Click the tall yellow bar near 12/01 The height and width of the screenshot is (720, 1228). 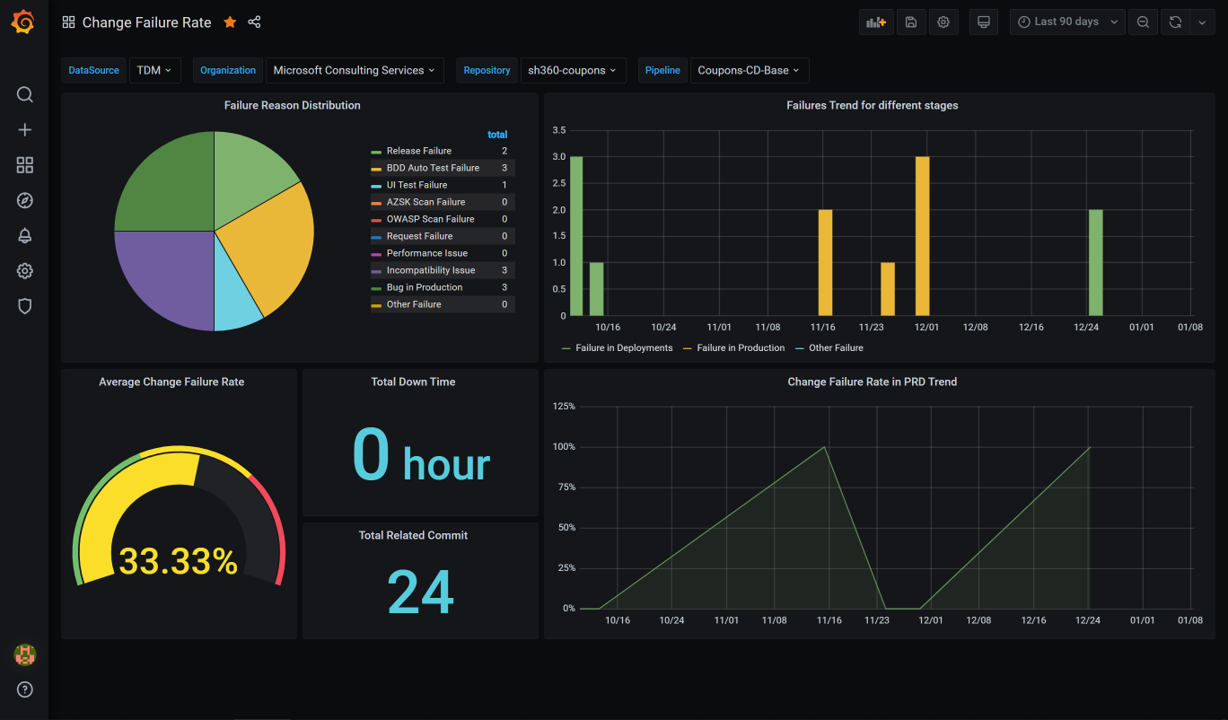[922, 236]
